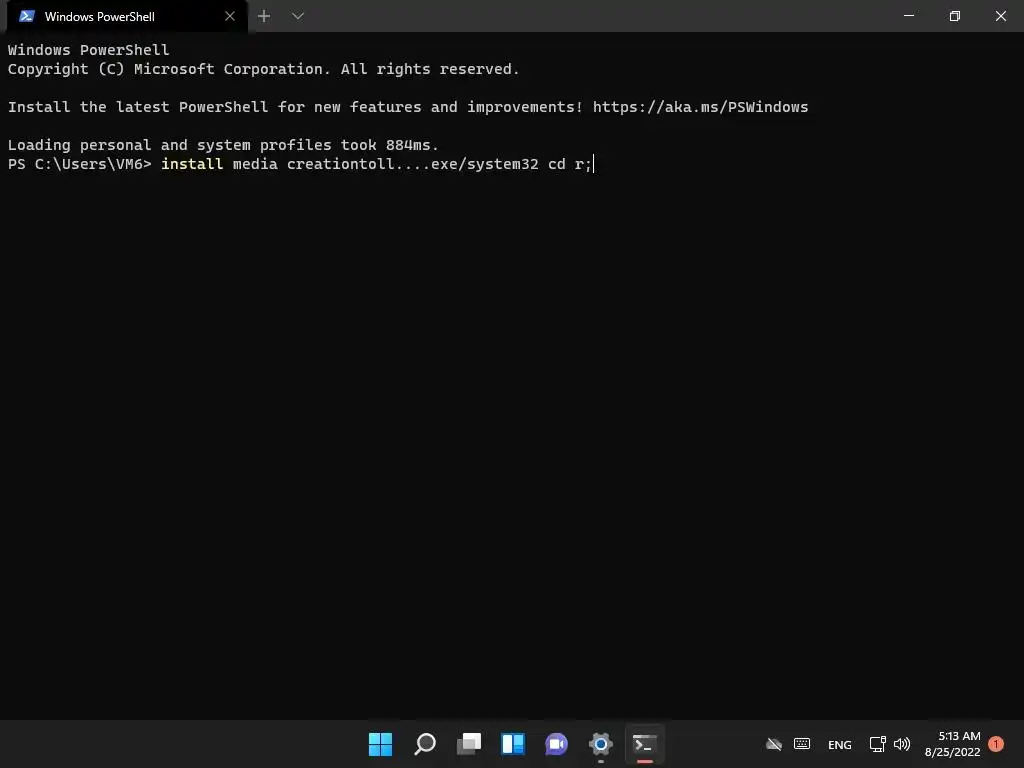Expand the new tab profiles dropdown
The height and width of the screenshot is (768, 1024).
pyautogui.click(x=298, y=16)
